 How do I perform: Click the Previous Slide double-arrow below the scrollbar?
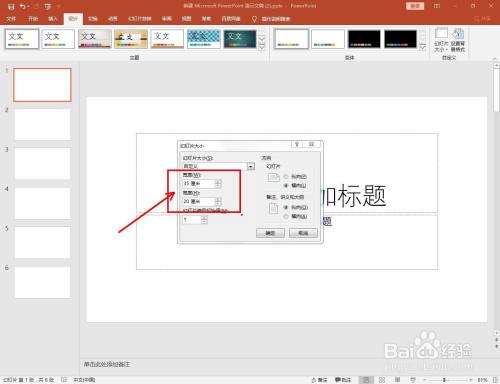click(x=496, y=339)
